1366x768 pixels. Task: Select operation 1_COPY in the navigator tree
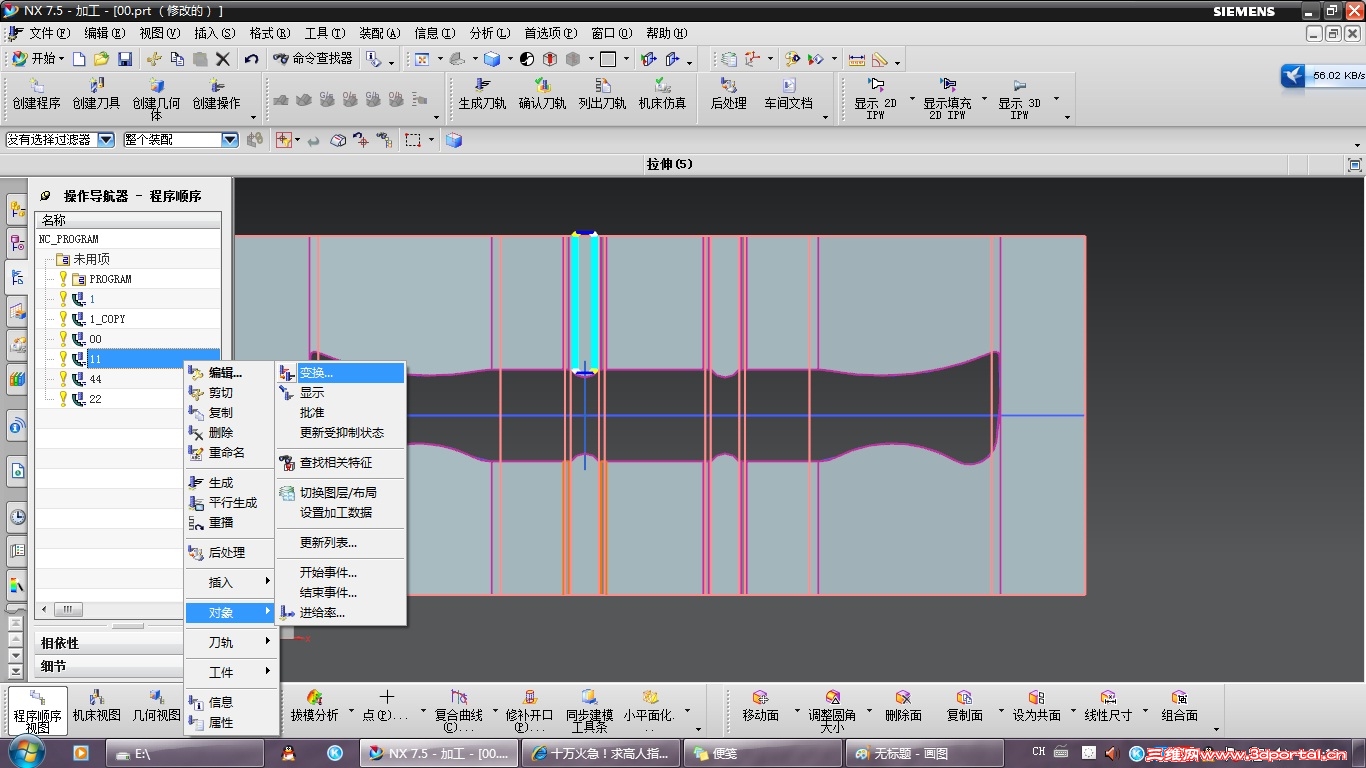107,319
